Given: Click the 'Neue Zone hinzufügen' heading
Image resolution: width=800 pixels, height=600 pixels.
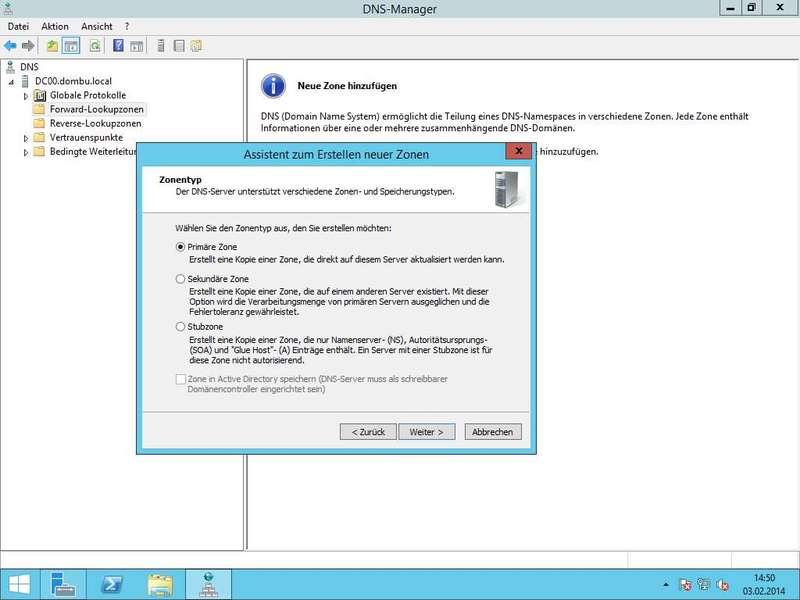Looking at the screenshot, I should [x=347, y=86].
